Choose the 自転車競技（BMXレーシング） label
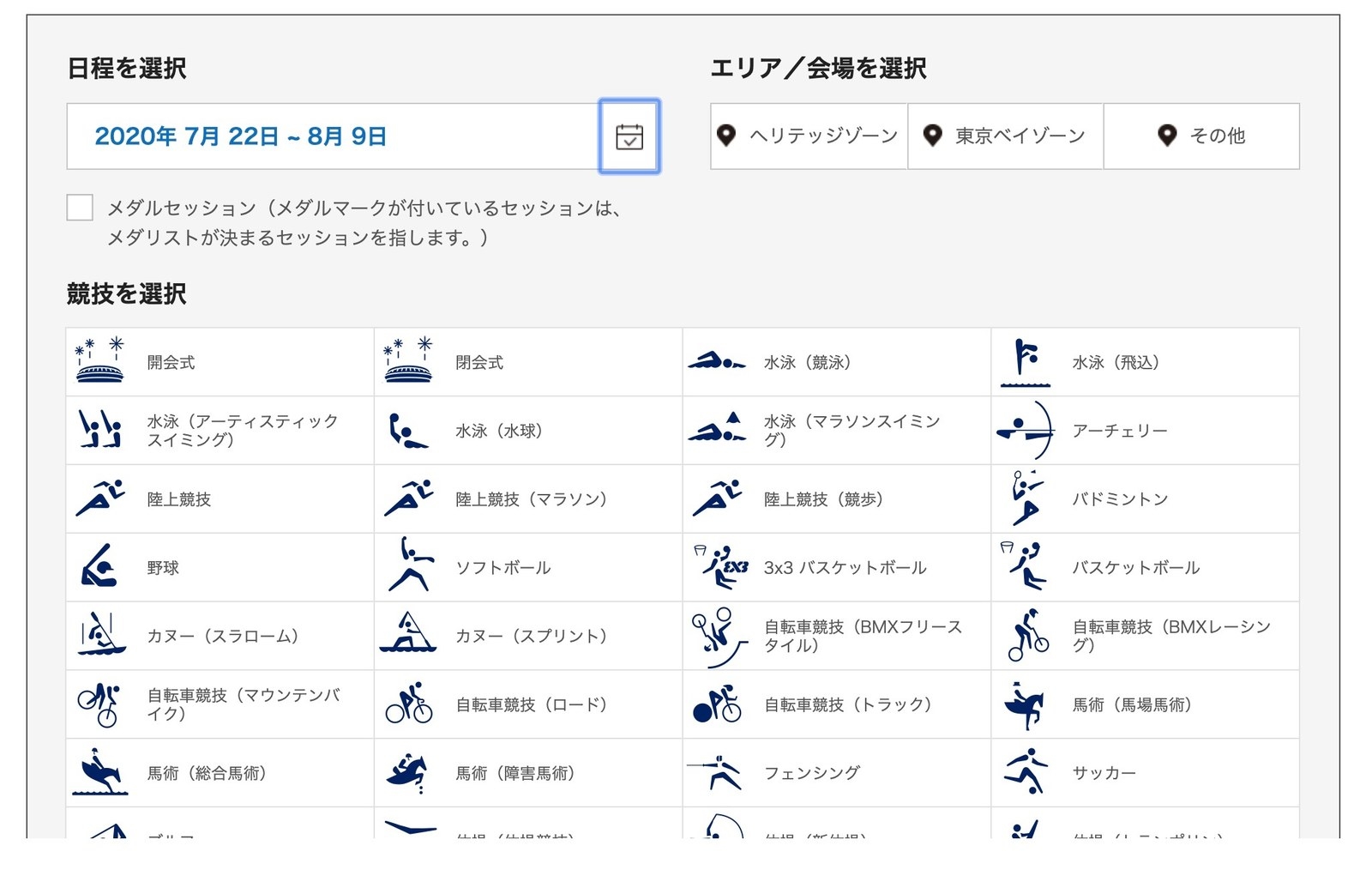 (1171, 636)
